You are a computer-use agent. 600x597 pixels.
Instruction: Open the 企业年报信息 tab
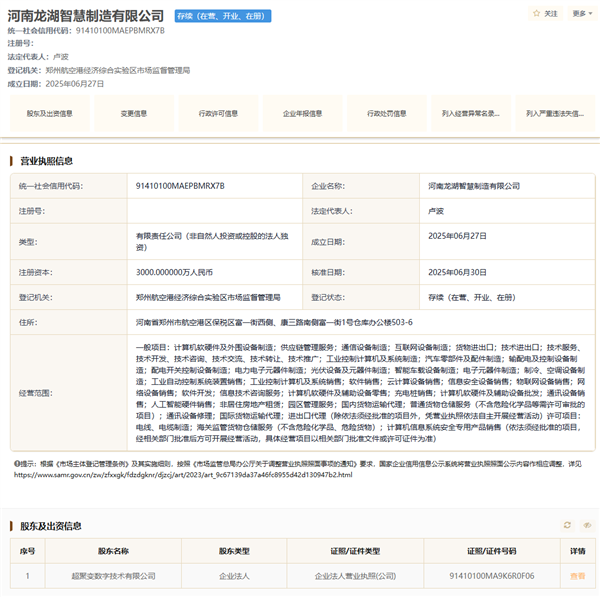tap(302, 113)
